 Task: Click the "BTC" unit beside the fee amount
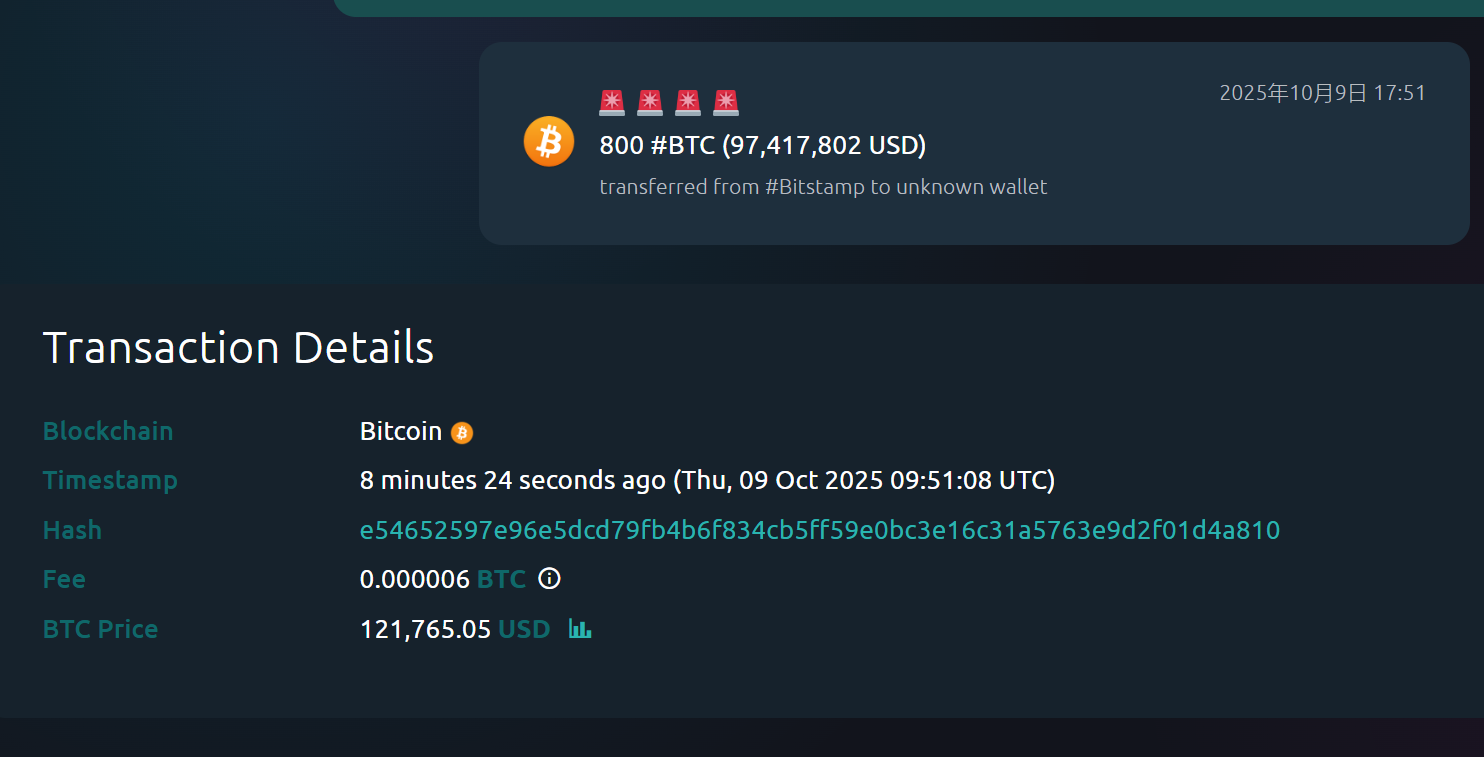[x=501, y=579]
